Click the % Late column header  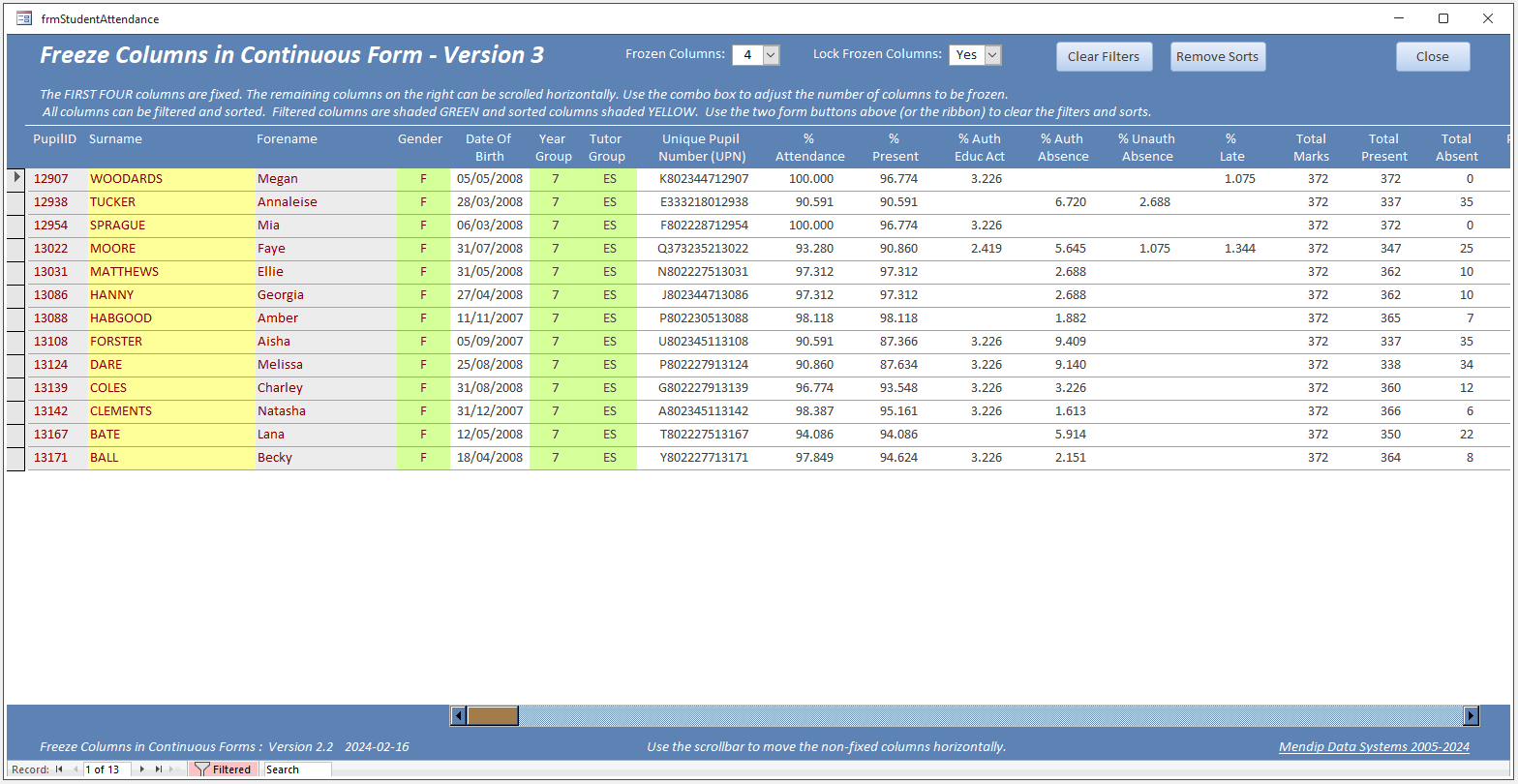click(x=1231, y=147)
